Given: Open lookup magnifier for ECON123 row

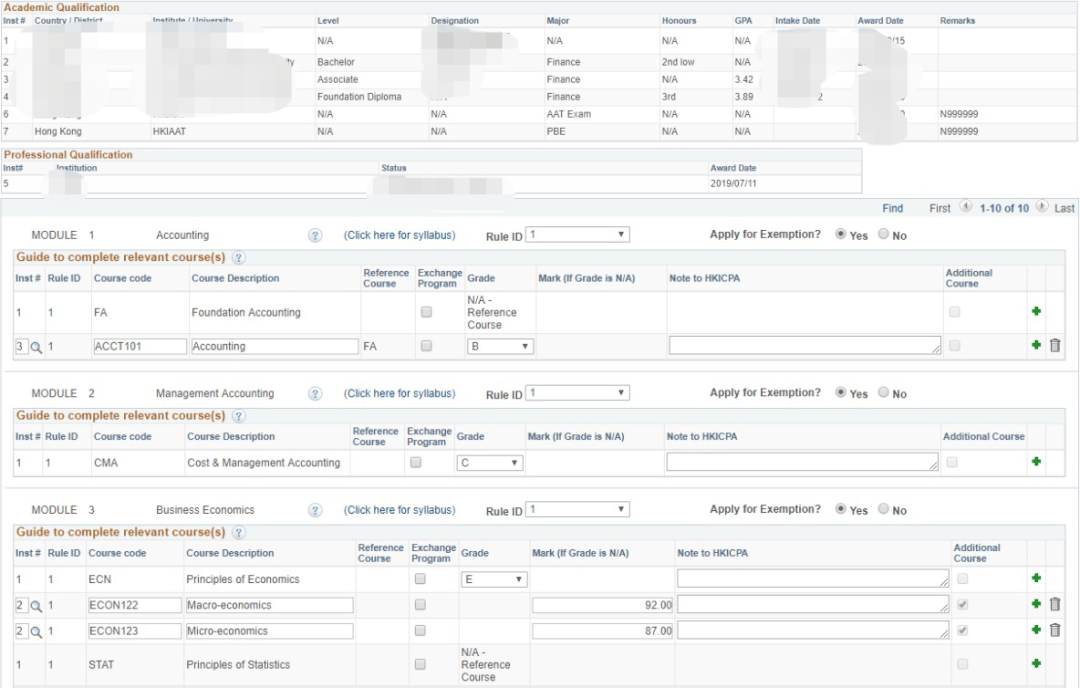Looking at the screenshot, I should coord(36,631).
